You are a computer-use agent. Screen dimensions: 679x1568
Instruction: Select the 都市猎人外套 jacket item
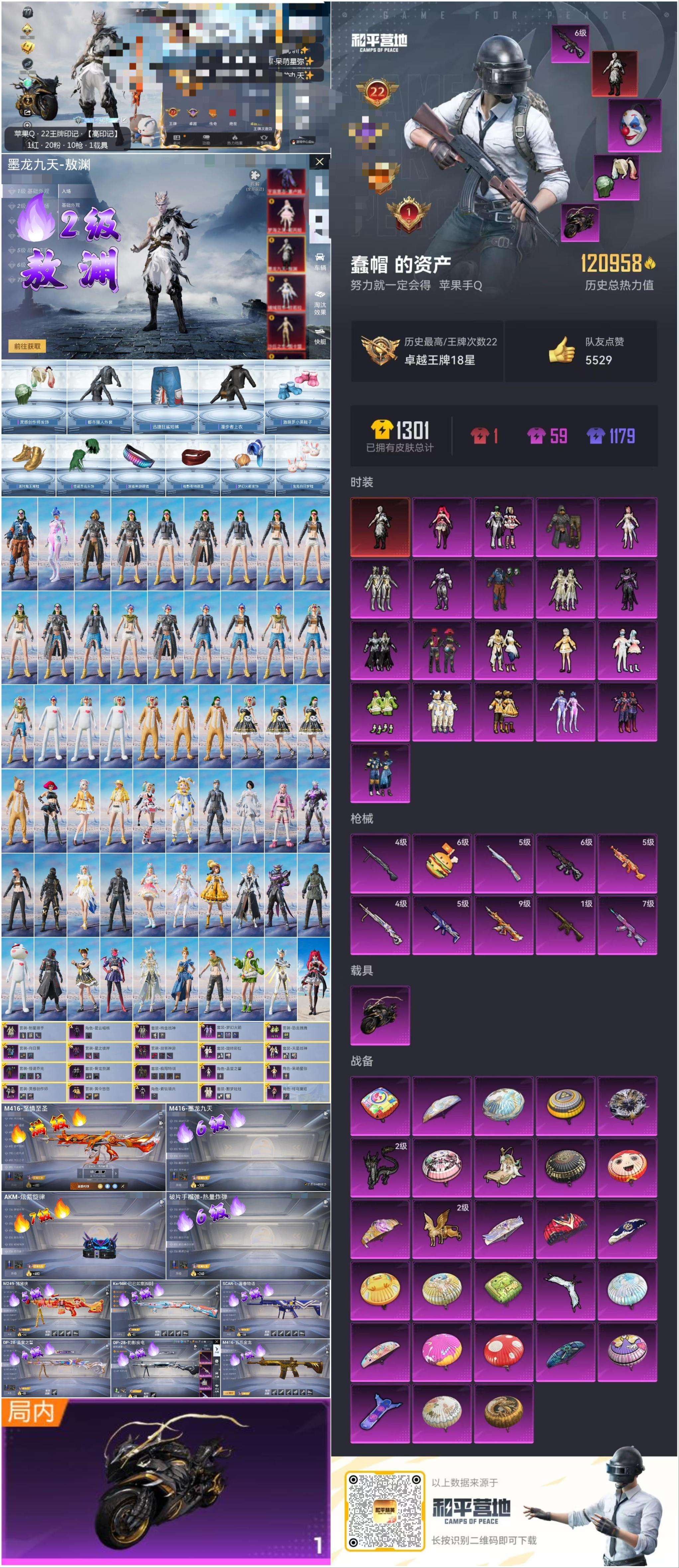99,397
